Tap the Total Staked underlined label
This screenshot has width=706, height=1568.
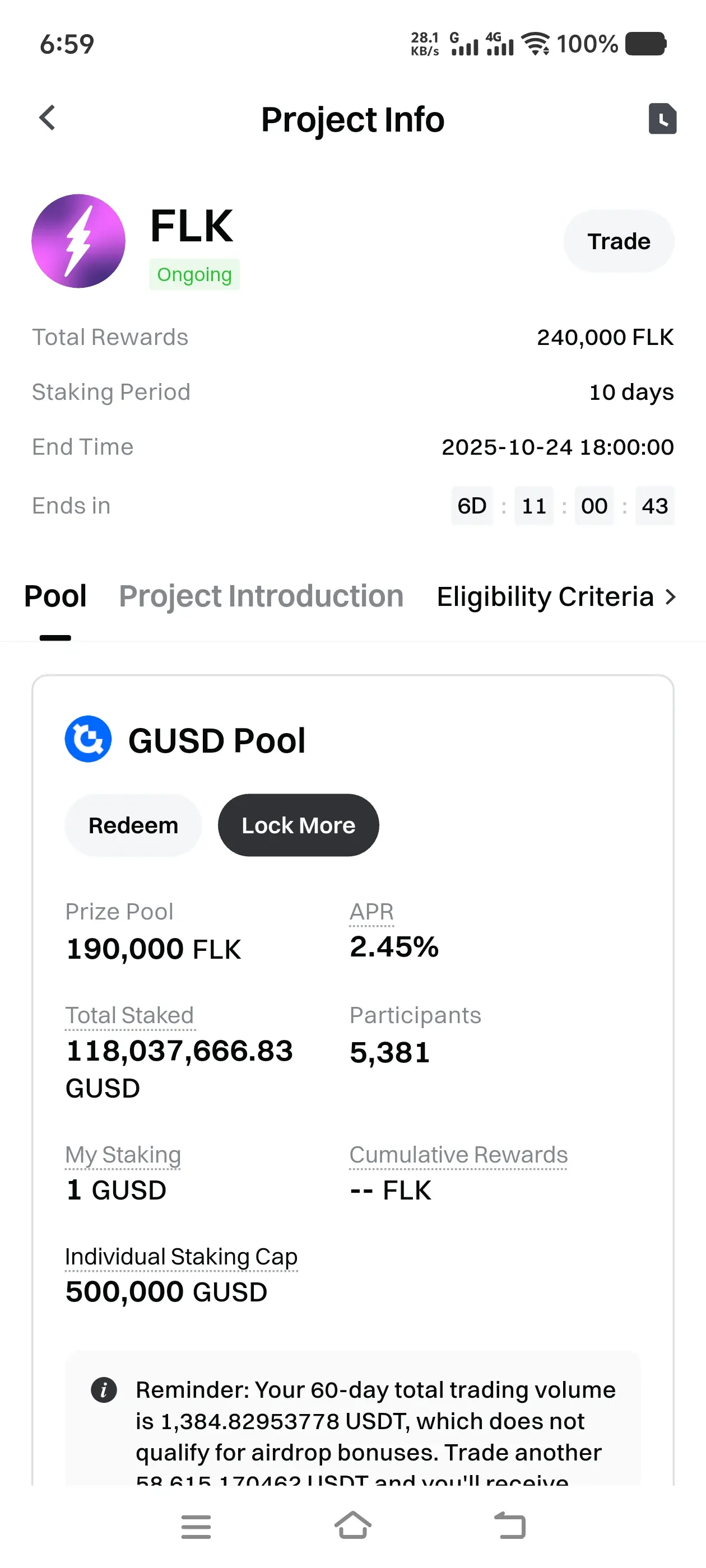(x=130, y=1015)
